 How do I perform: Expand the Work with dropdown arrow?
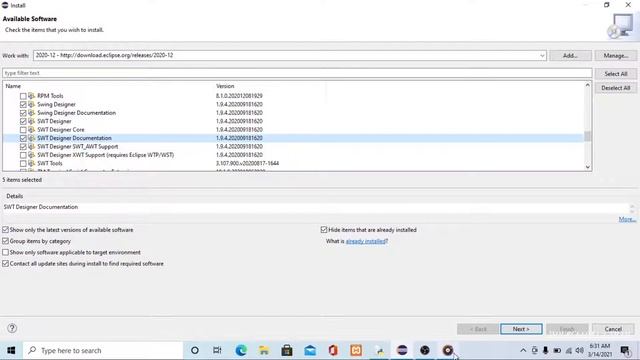tap(542, 56)
